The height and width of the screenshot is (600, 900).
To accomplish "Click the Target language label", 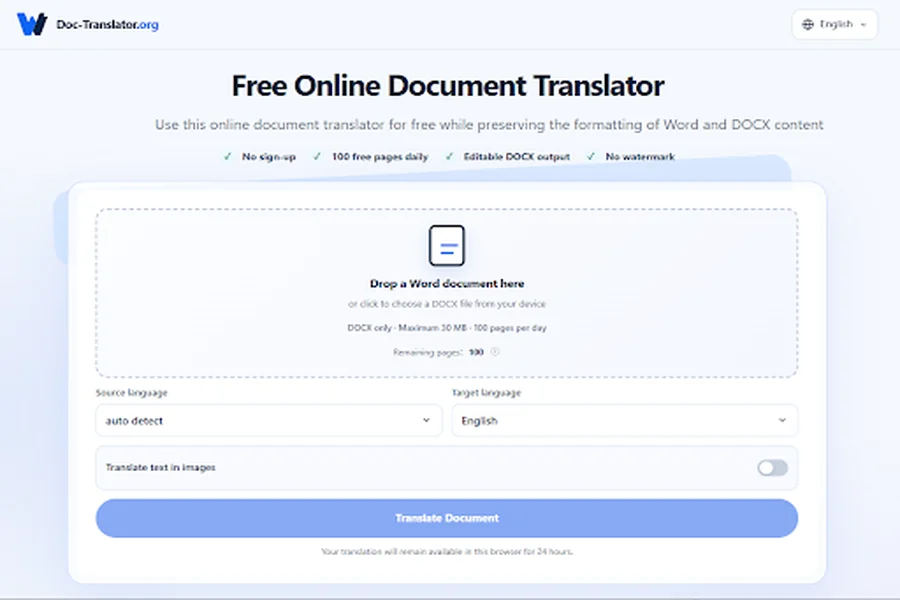I will (x=486, y=393).
